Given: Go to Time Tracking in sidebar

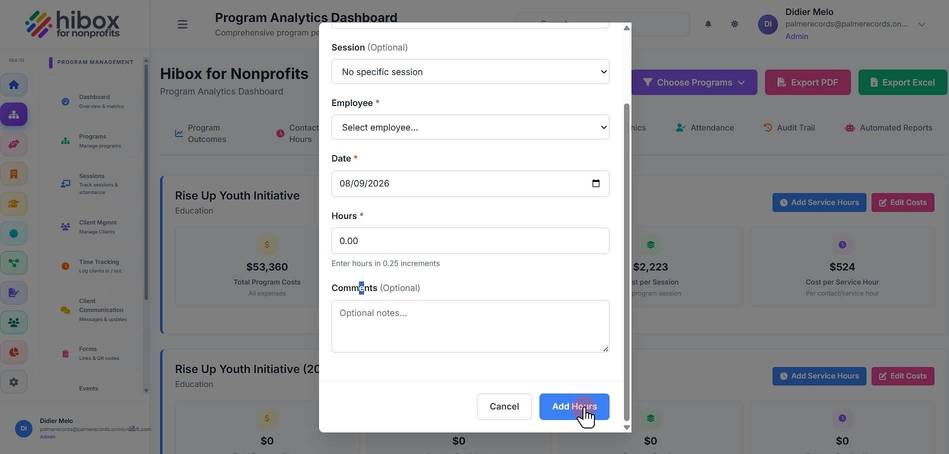Looking at the screenshot, I should pos(92,266).
